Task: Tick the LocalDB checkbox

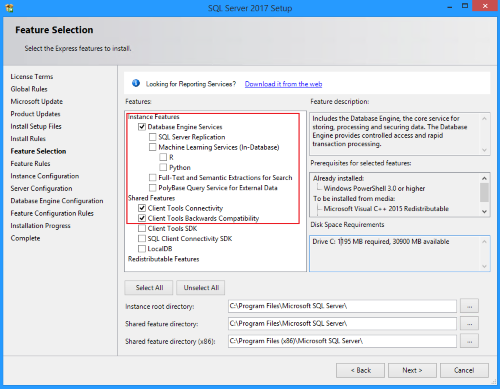Action: click(x=142, y=249)
